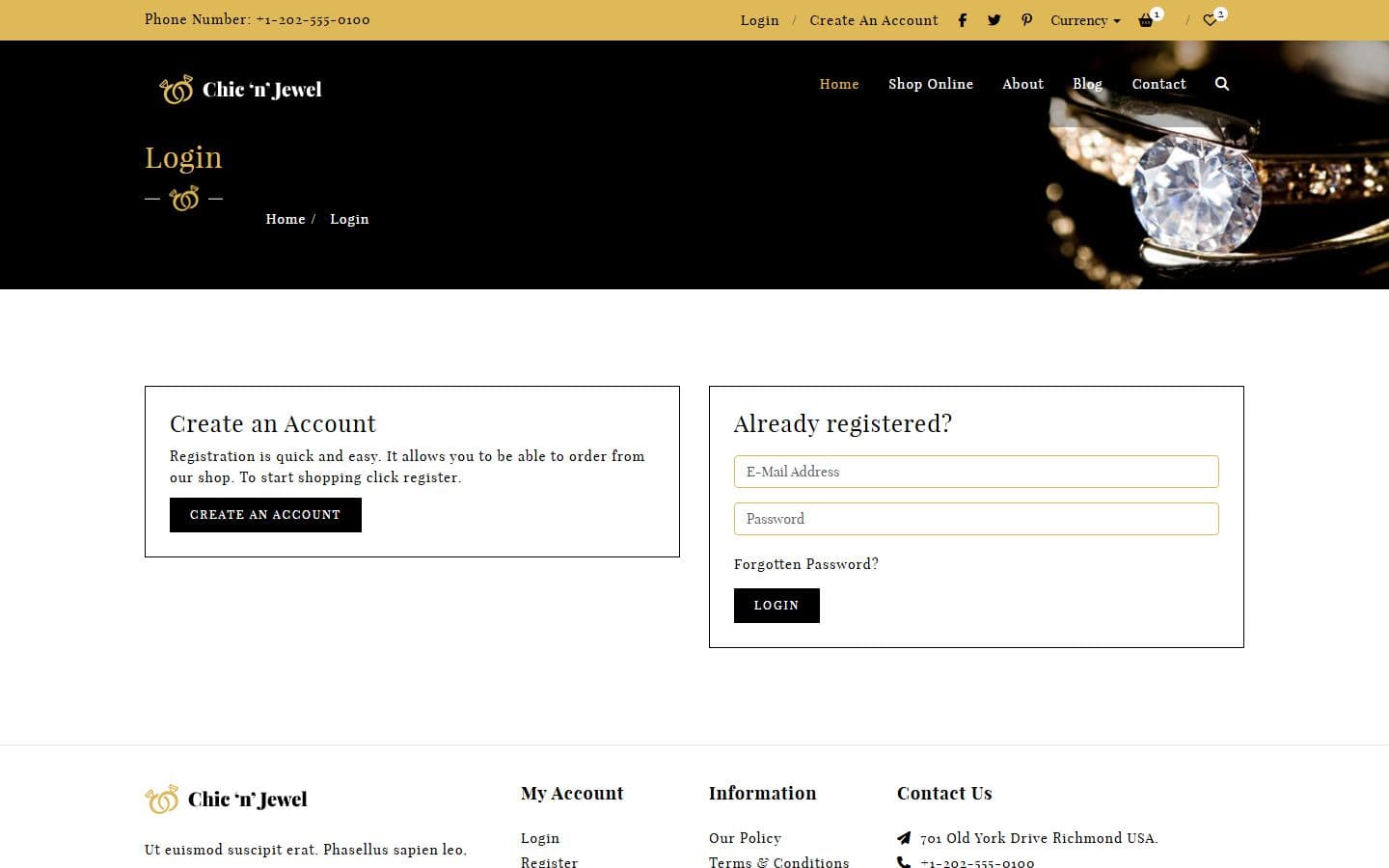Image resolution: width=1389 pixels, height=868 pixels.
Task: Click the Forgotten Password? link
Action: [x=806, y=564]
